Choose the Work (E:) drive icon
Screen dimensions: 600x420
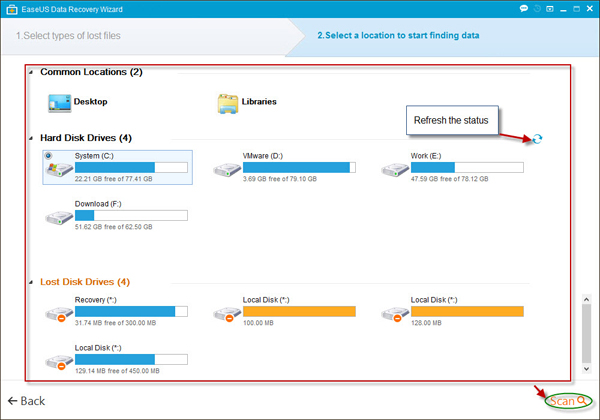[x=395, y=168]
